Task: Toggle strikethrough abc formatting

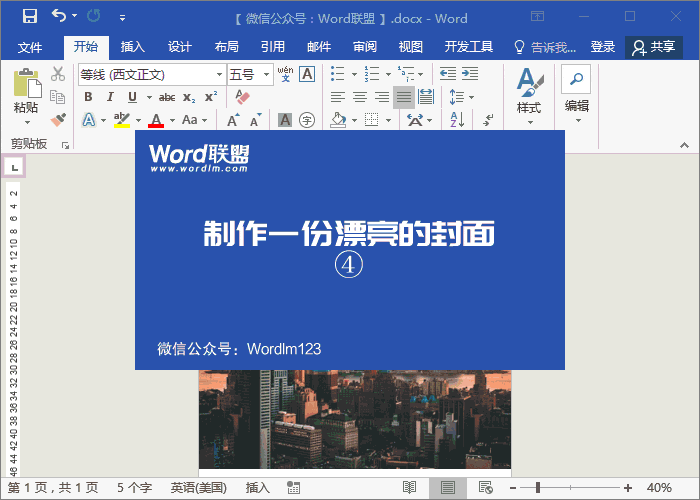Action: tap(167, 97)
